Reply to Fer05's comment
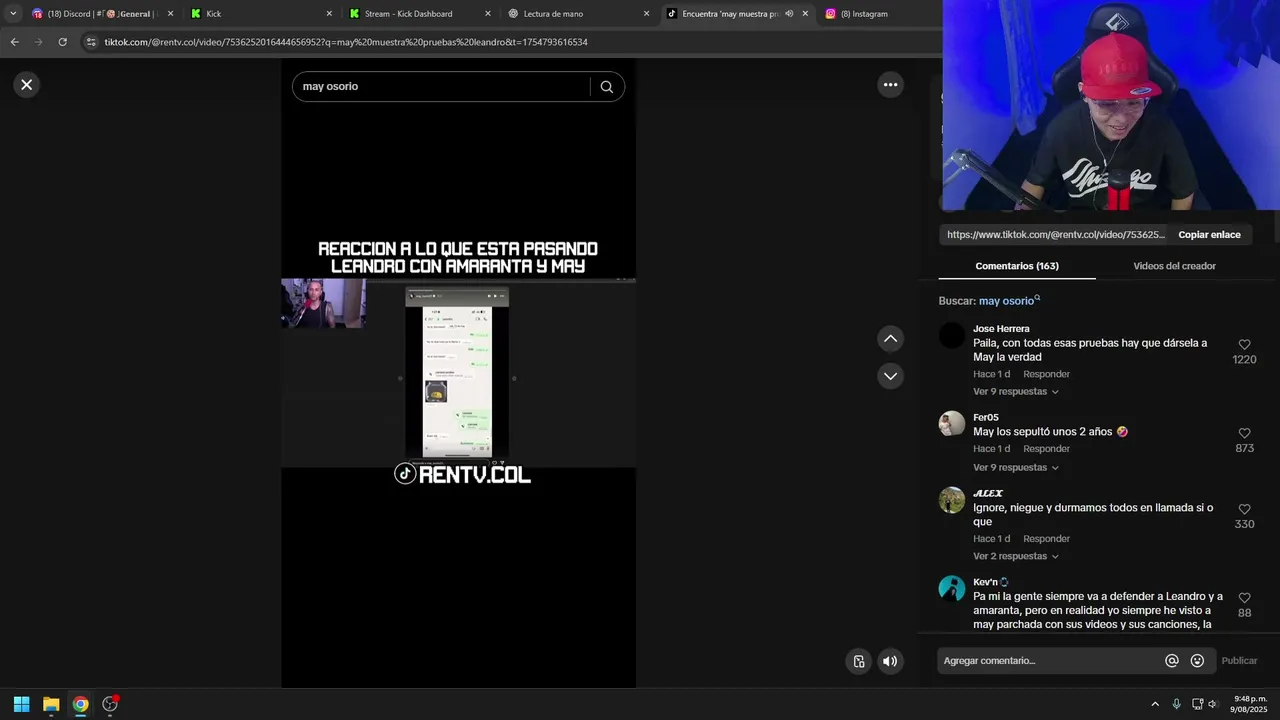Screen dimensions: 1280x720 pyautogui.click(x=1046, y=449)
